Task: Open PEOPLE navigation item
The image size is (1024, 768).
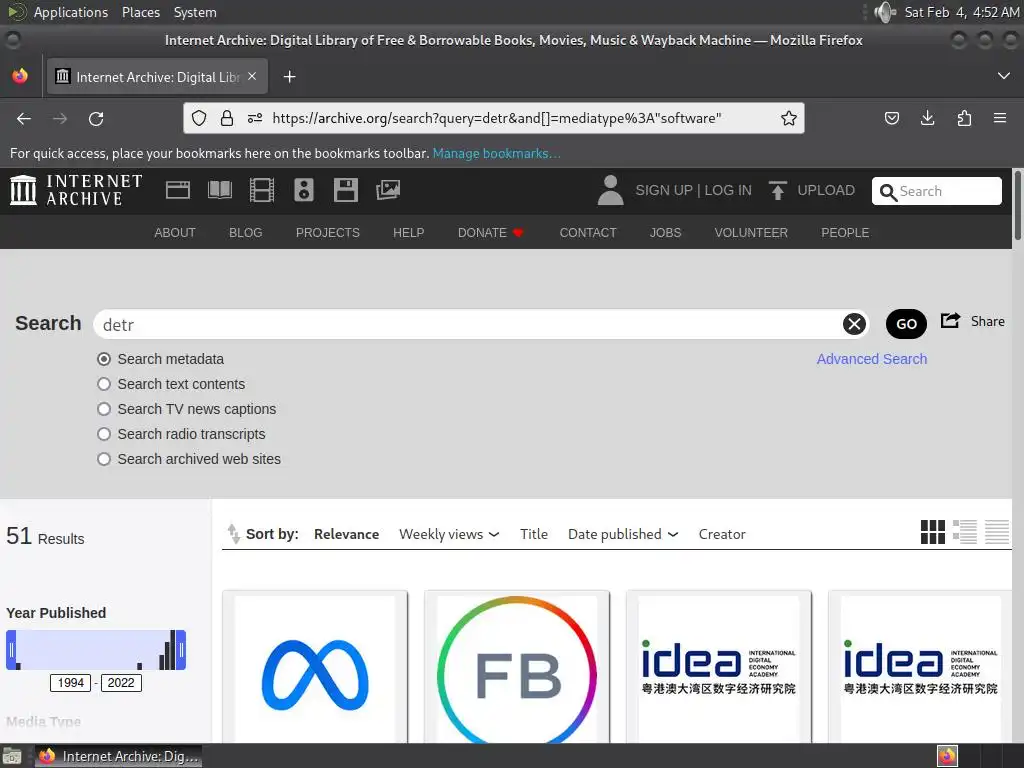Action: (844, 232)
